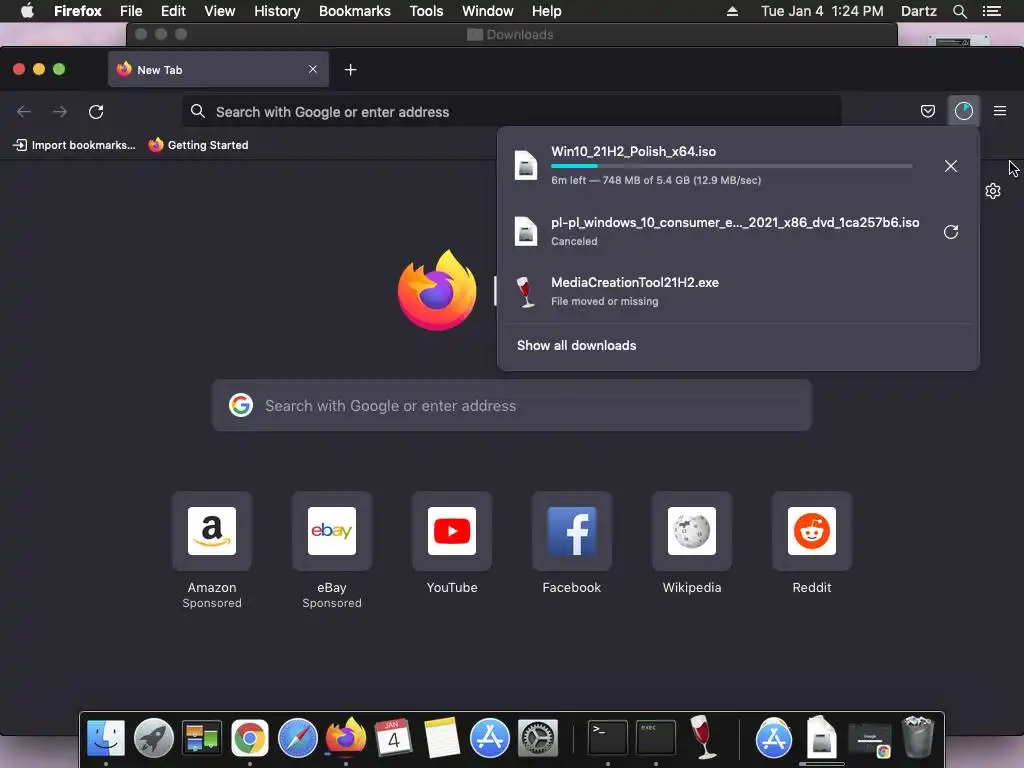This screenshot has height=768, width=1024.
Task: Click the Win10 ISO download progress bar
Action: 731,167
